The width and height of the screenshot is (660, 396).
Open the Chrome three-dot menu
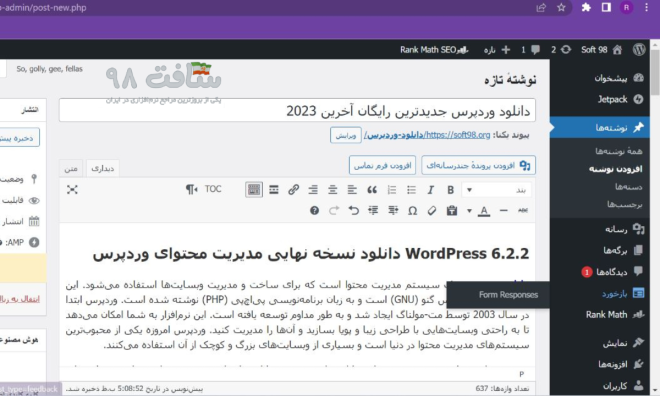coord(647,8)
